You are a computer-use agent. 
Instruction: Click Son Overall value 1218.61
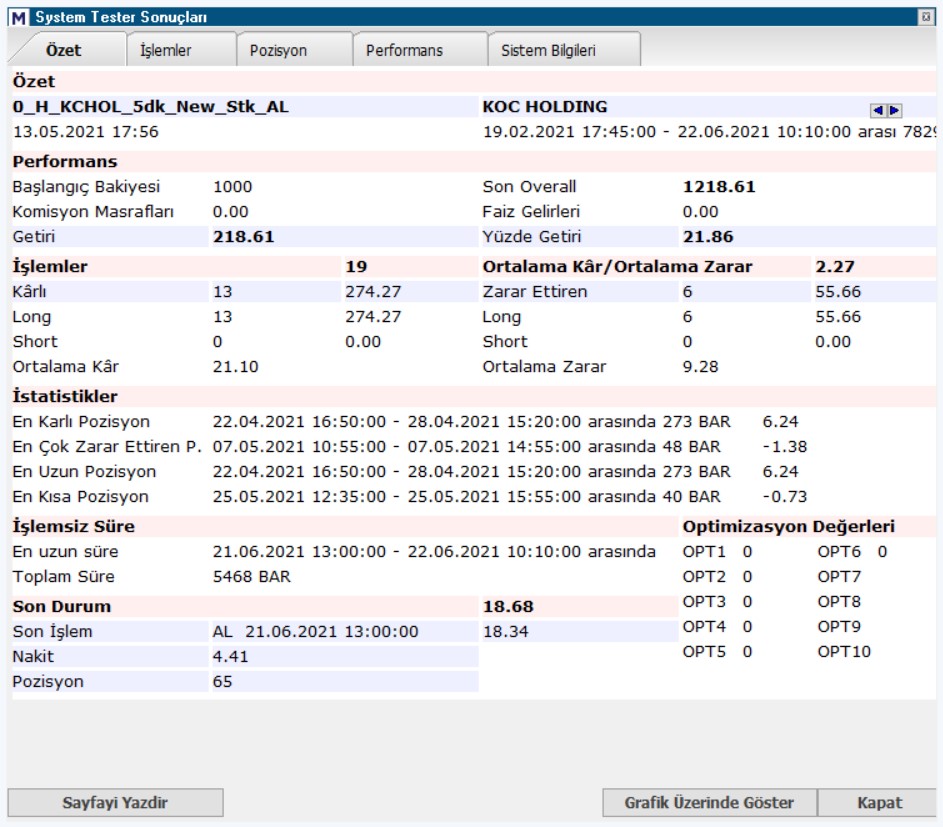coord(719,186)
